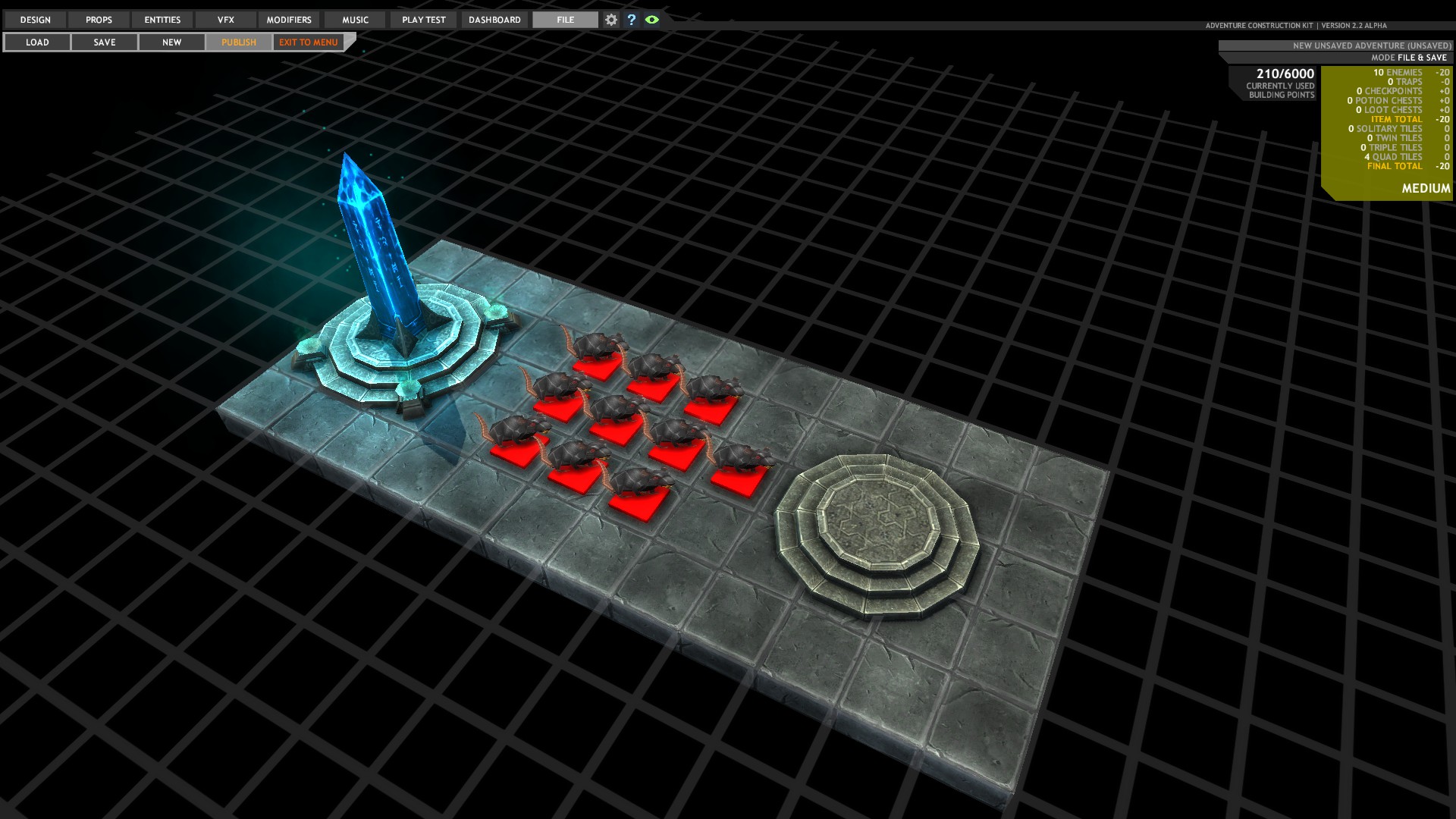Open the Entities tab
This screenshot has height=819, width=1456.
coord(162,20)
